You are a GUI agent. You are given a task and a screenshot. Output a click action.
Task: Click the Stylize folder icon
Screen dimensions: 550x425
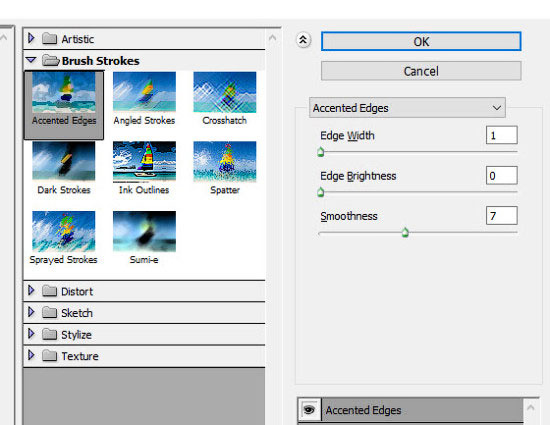[x=49, y=334]
